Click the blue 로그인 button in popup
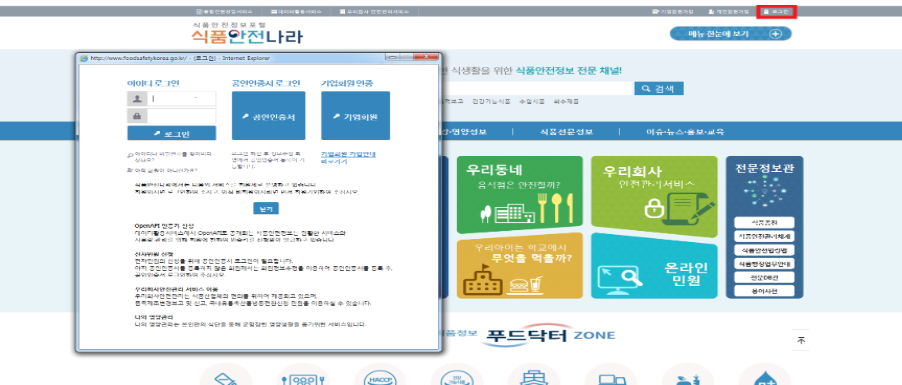The height and width of the screenshot is (385, 902). pyautogui.click(x=171, y=134)
